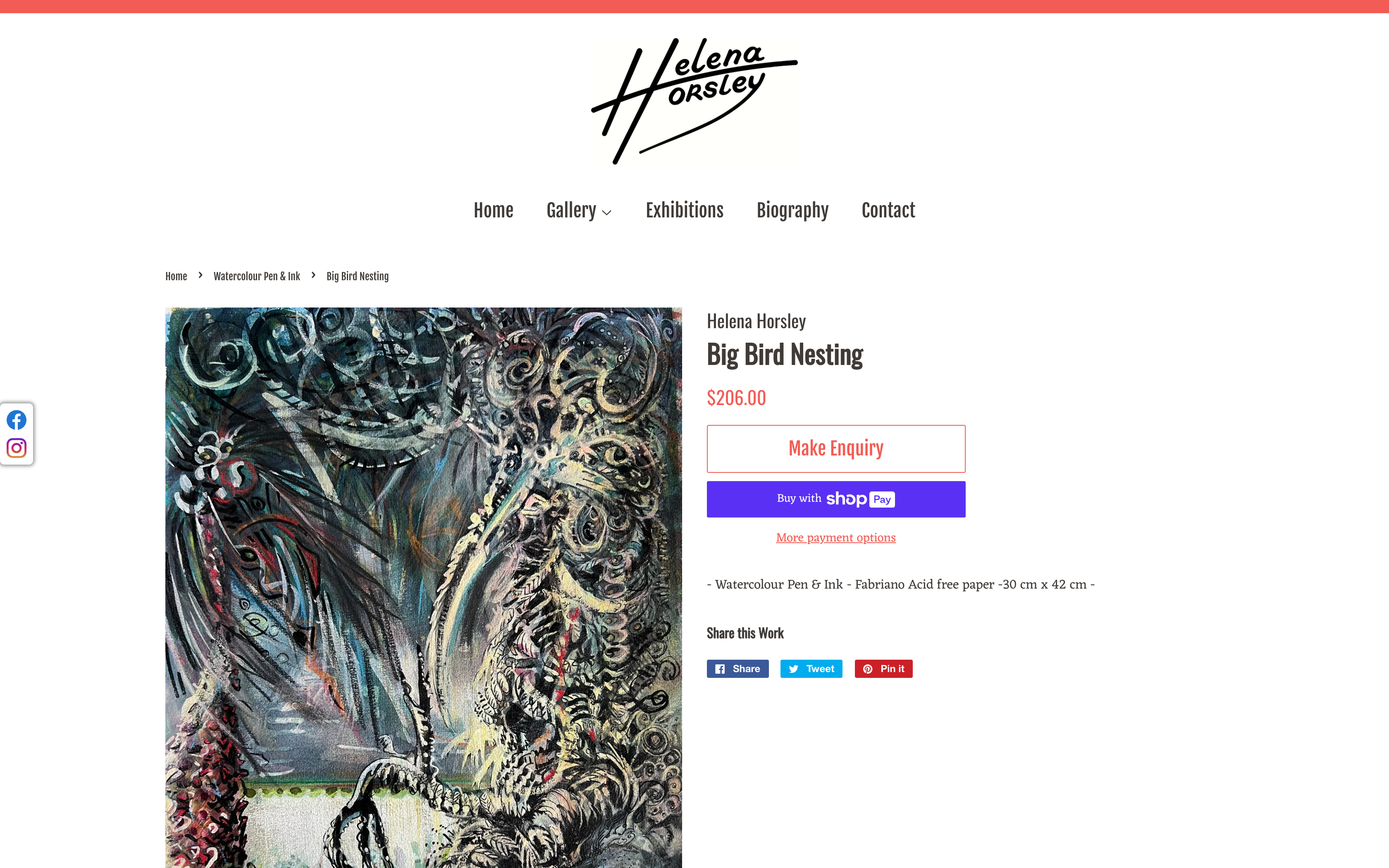Click the Helena Horsley artist name
Image resolution: width=1389 pixels, height=868 pixels.
756,322
